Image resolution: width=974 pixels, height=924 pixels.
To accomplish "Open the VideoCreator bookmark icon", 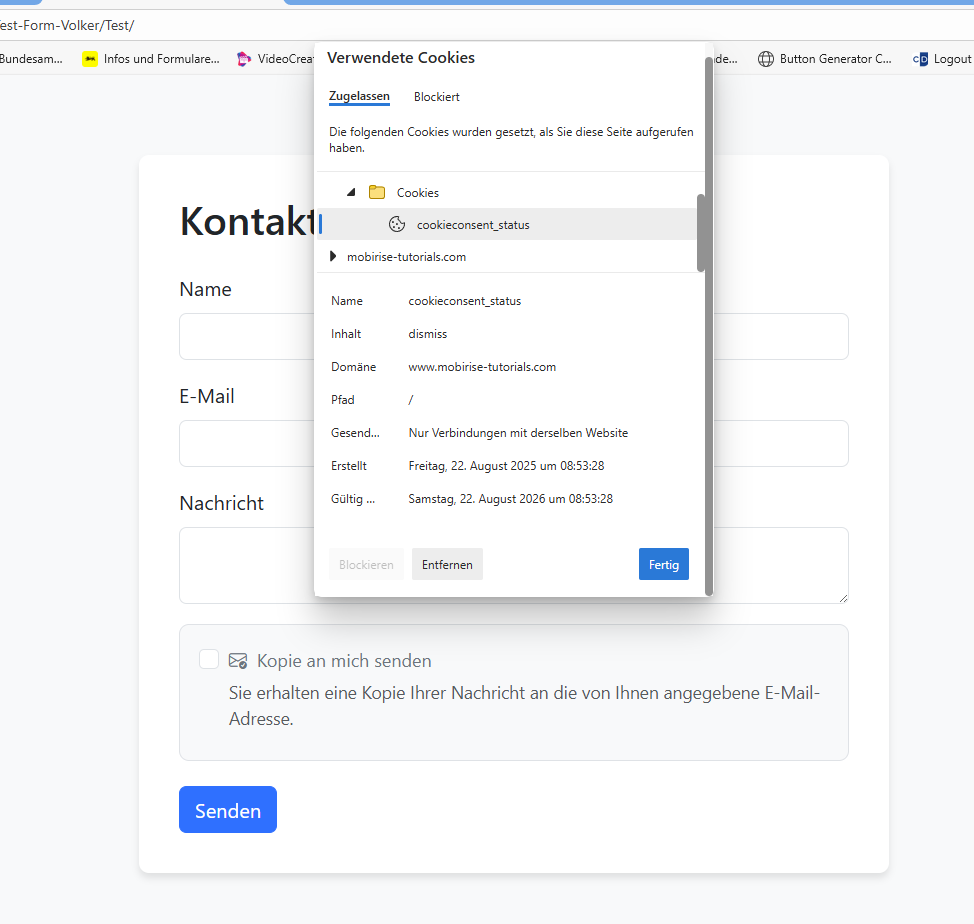I will coord(244,59).
